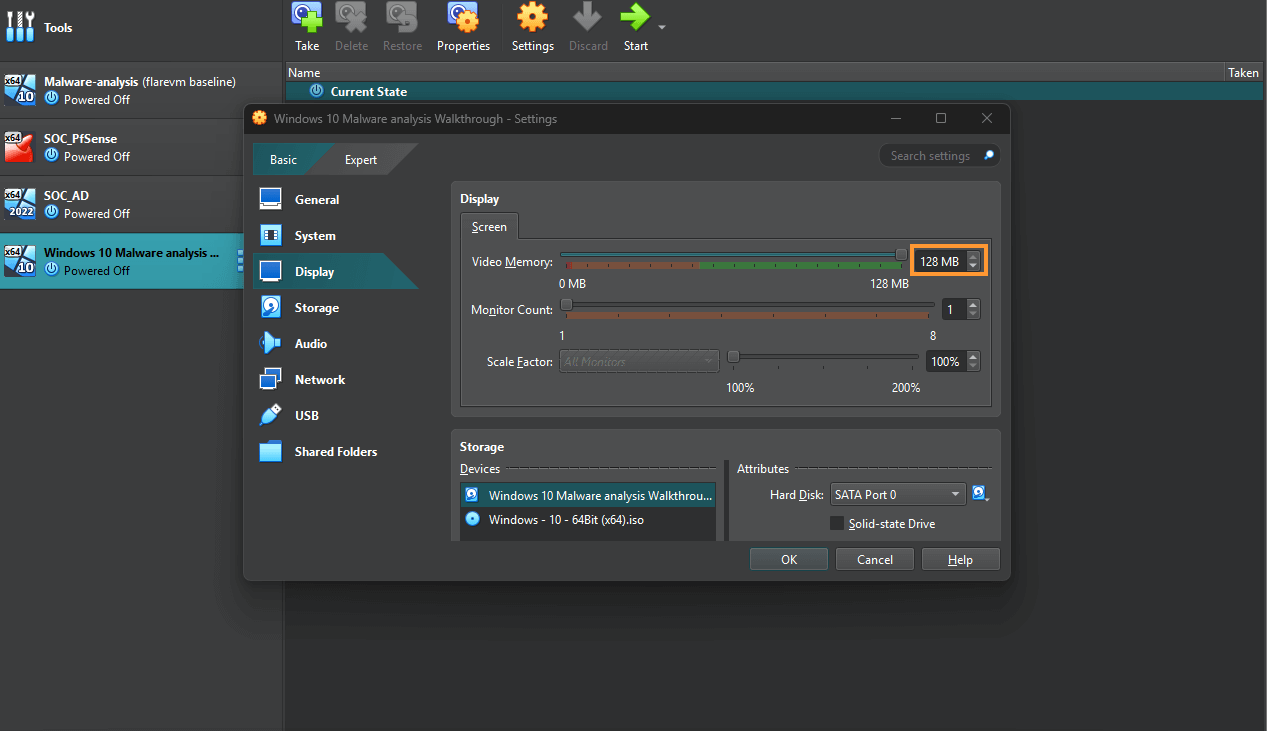Viewport: 1267px width, 731px height.
Task: Open the Audio settings category
Action: 335,344
